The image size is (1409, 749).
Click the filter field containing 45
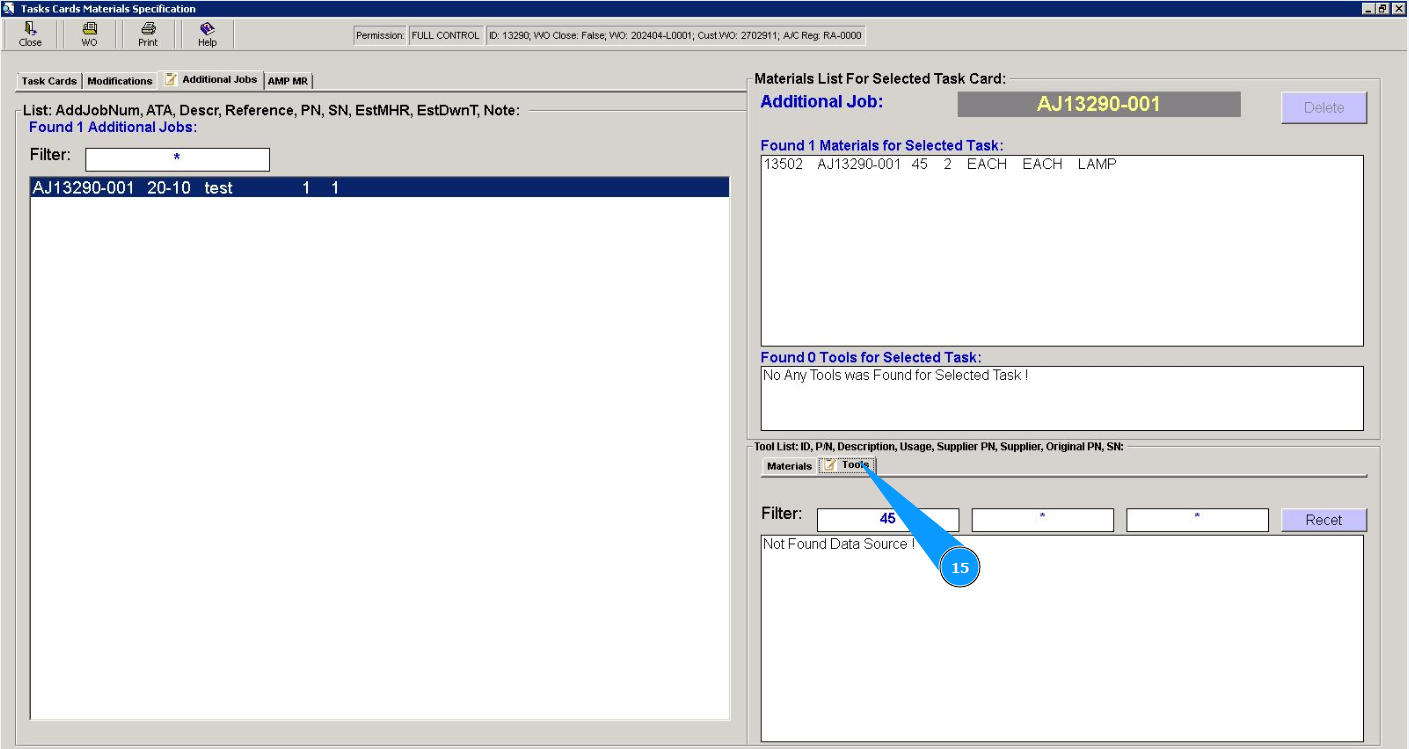(x=888, y=520)
